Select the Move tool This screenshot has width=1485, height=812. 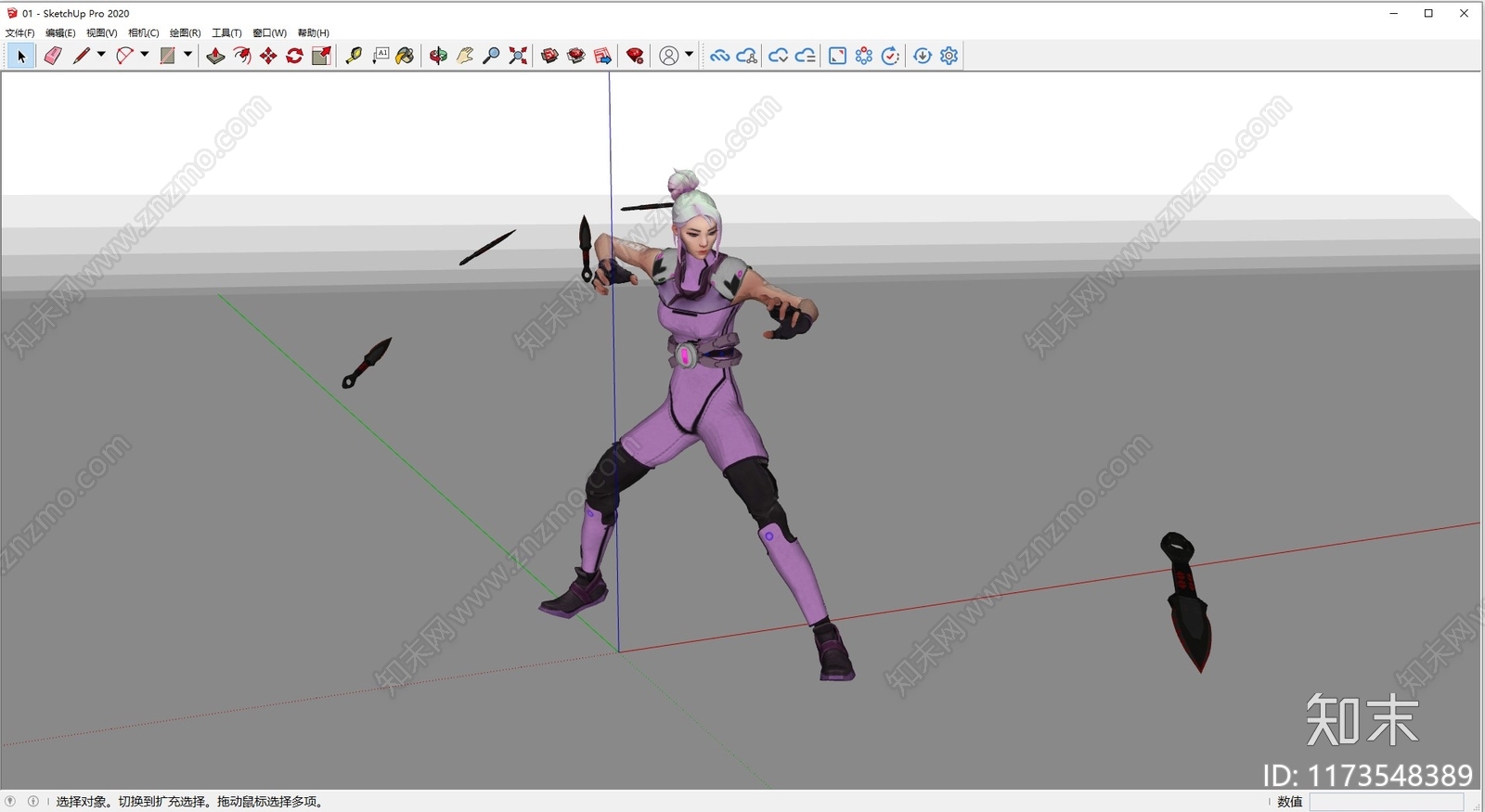(268, 56)
